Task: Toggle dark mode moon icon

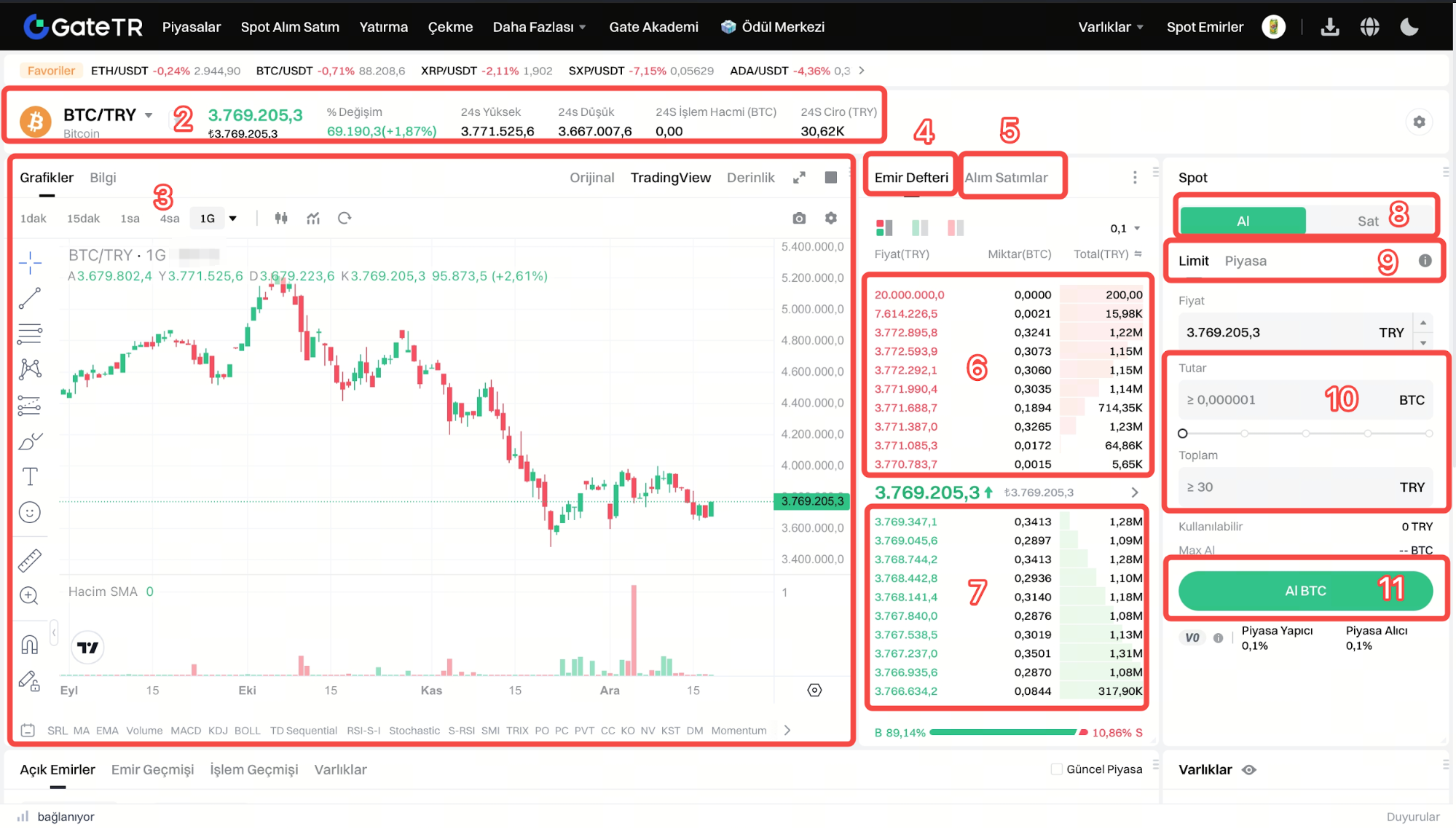Action: tap(1409, 27)
